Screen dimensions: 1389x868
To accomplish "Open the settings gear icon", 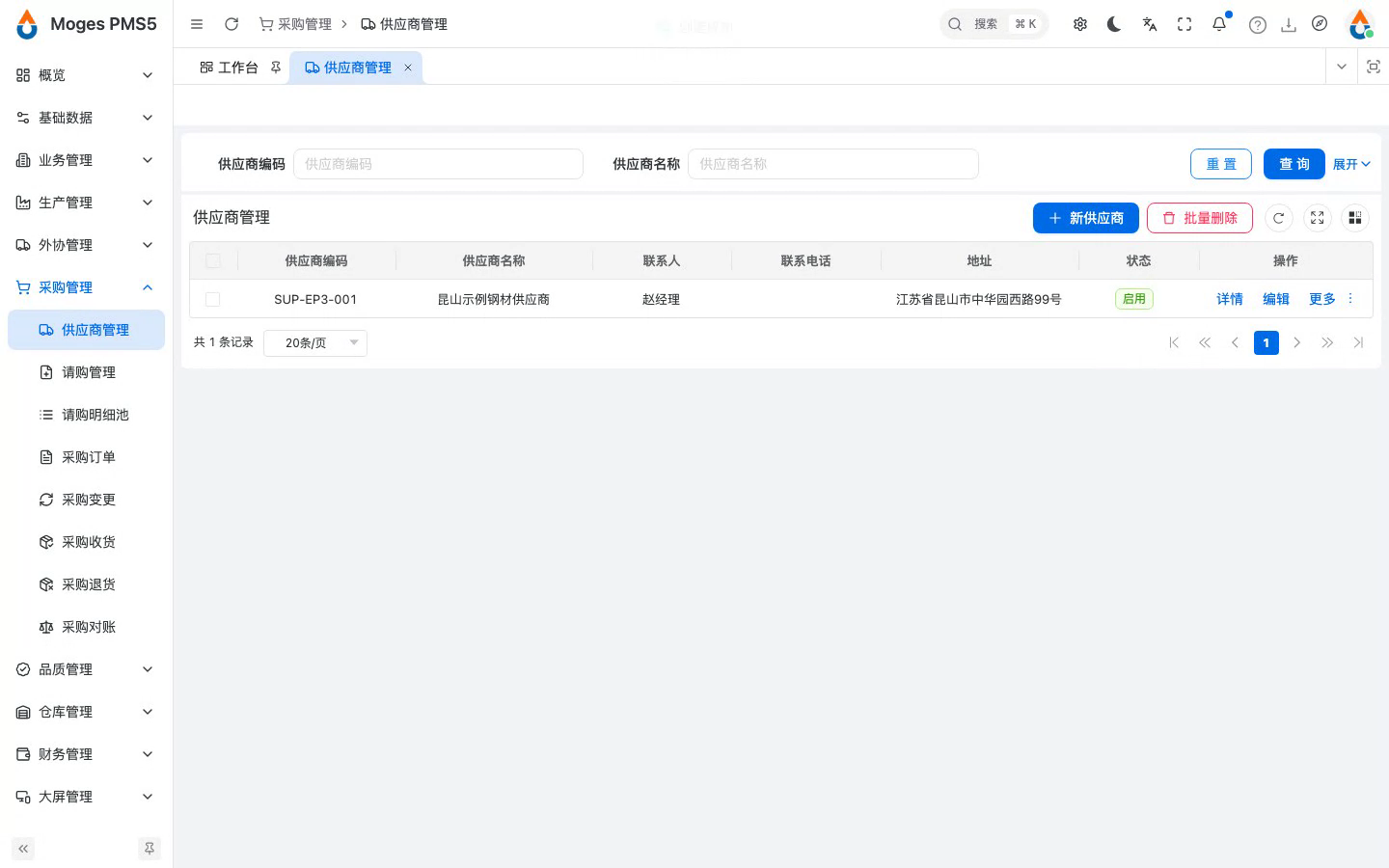I will 1080,24.
